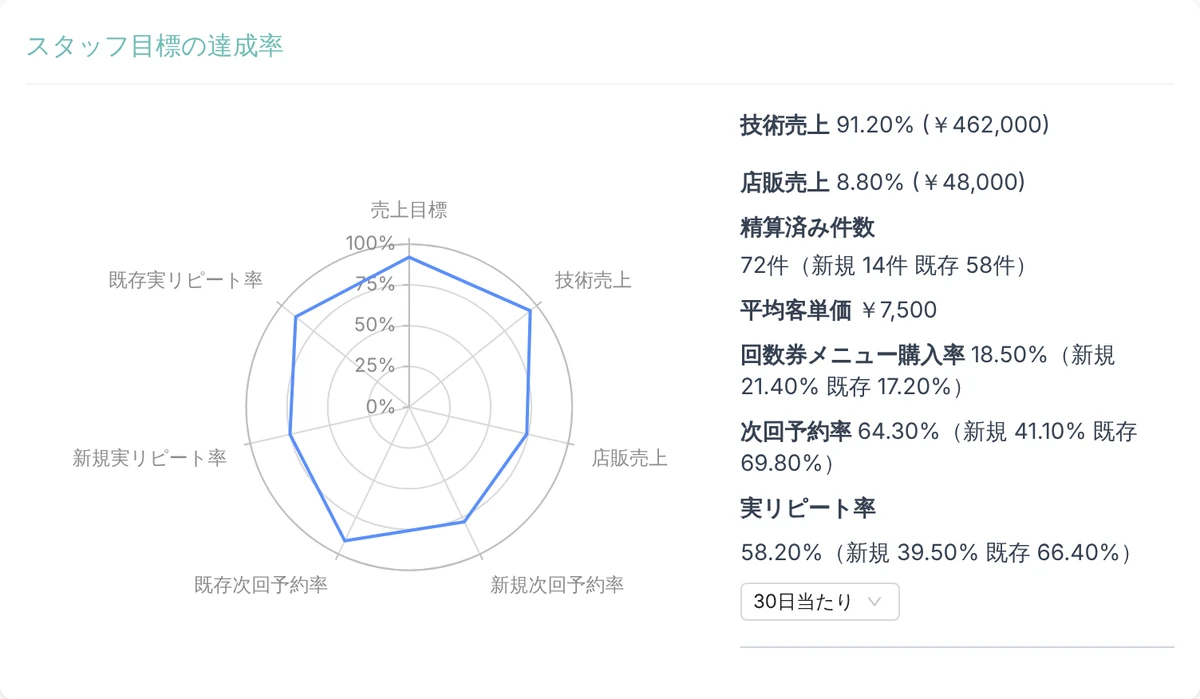This screenshot has height=699, width=1200.
Task: Click the 100% radar scale label
Action: pyautogui.click(x=371, y=243)
